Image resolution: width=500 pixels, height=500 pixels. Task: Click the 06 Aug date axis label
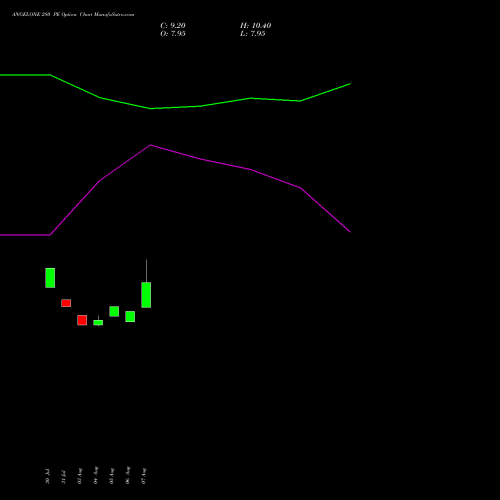[128, 475]
